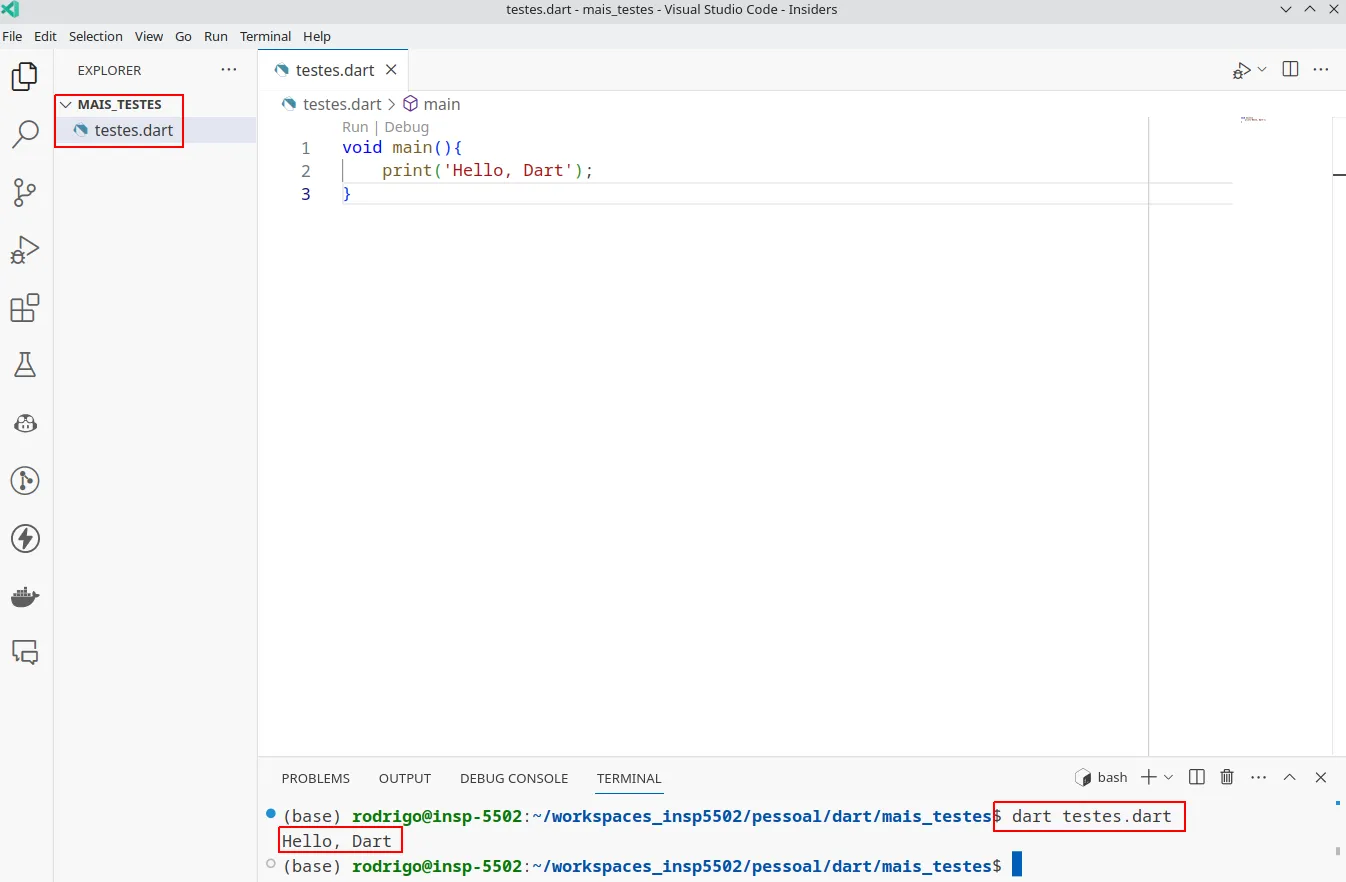
Task: Open the launch profile dropdown next to plus
Action: [x=1169, y=777]
